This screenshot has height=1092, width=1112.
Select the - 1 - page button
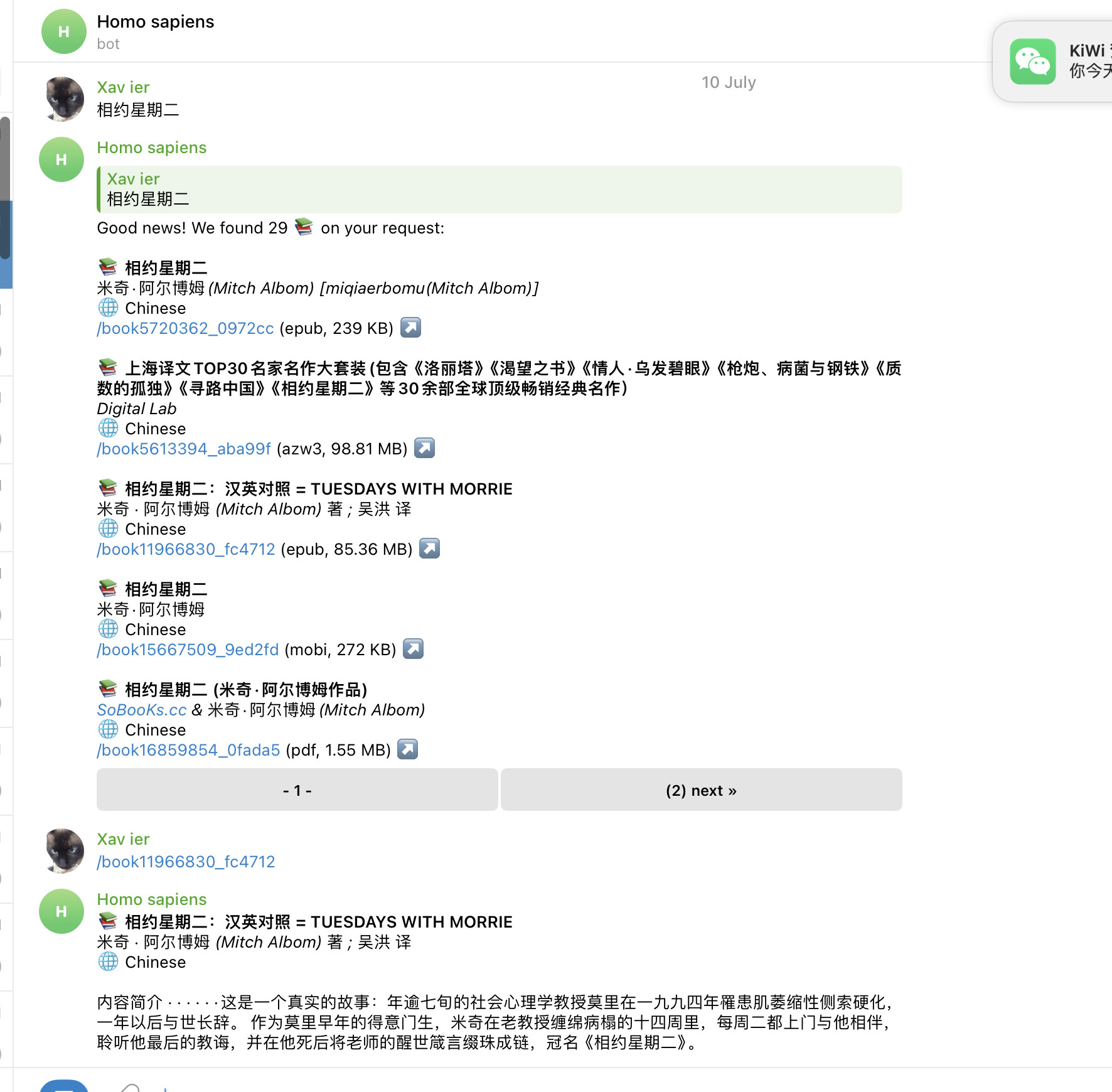[x=297, y=790]
